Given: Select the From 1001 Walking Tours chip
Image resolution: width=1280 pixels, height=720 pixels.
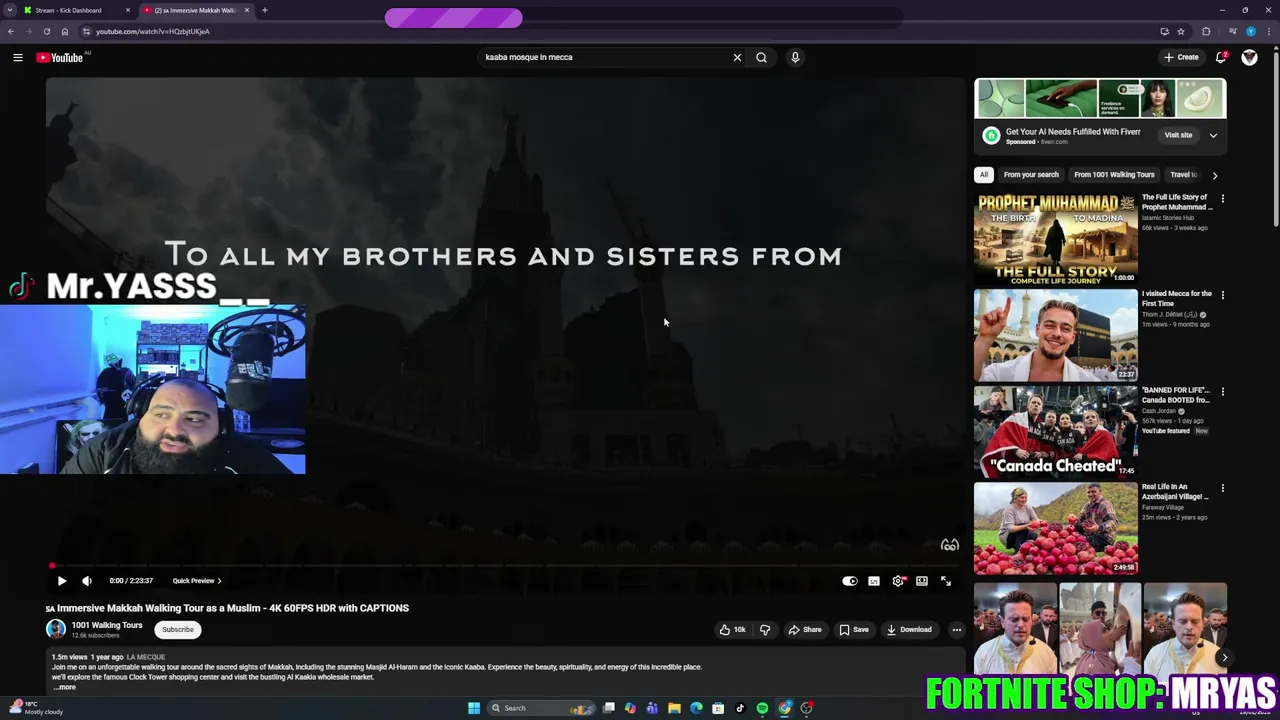Looking at the screenshot, I should pos(1114,175).
